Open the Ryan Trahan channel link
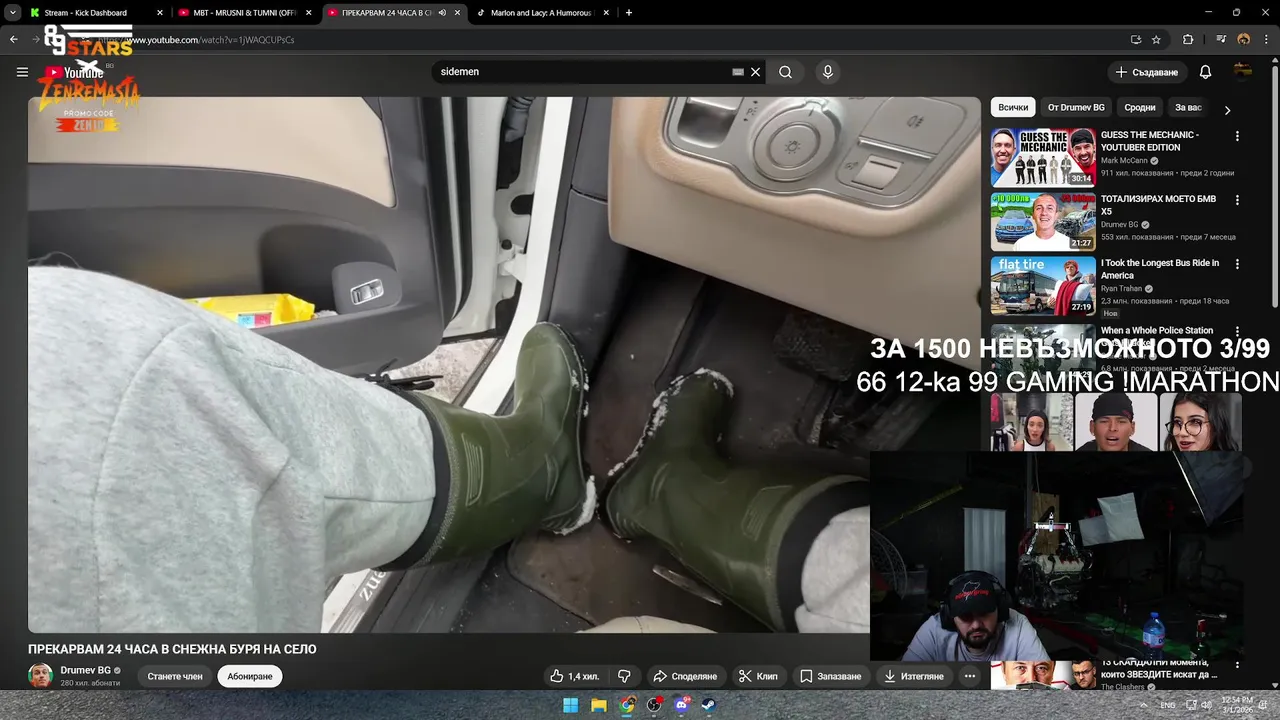Viewport: 1280px width, 720px height. (1122, 289)
